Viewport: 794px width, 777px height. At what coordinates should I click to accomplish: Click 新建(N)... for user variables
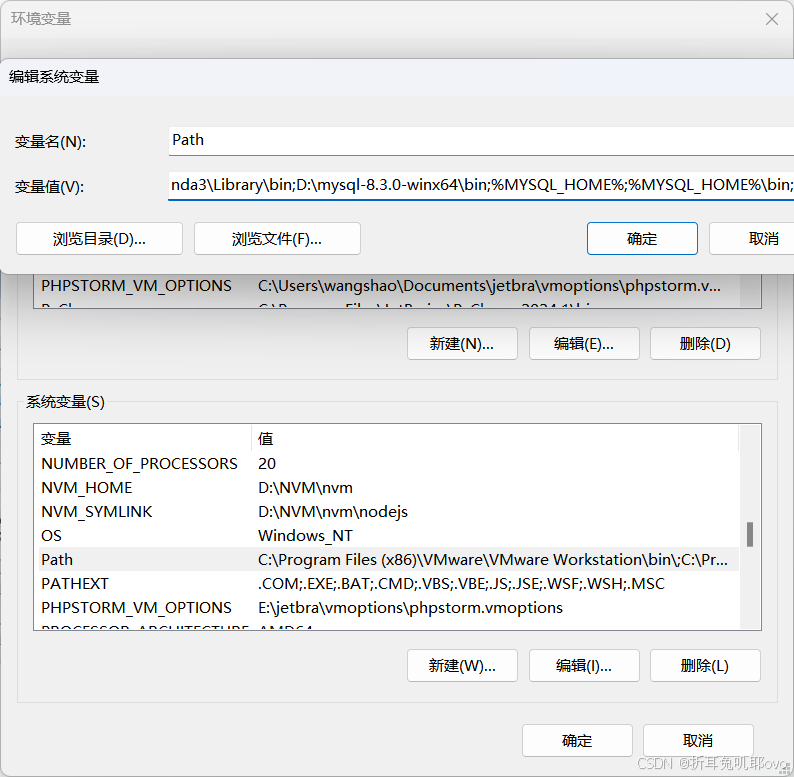(462, 344)
